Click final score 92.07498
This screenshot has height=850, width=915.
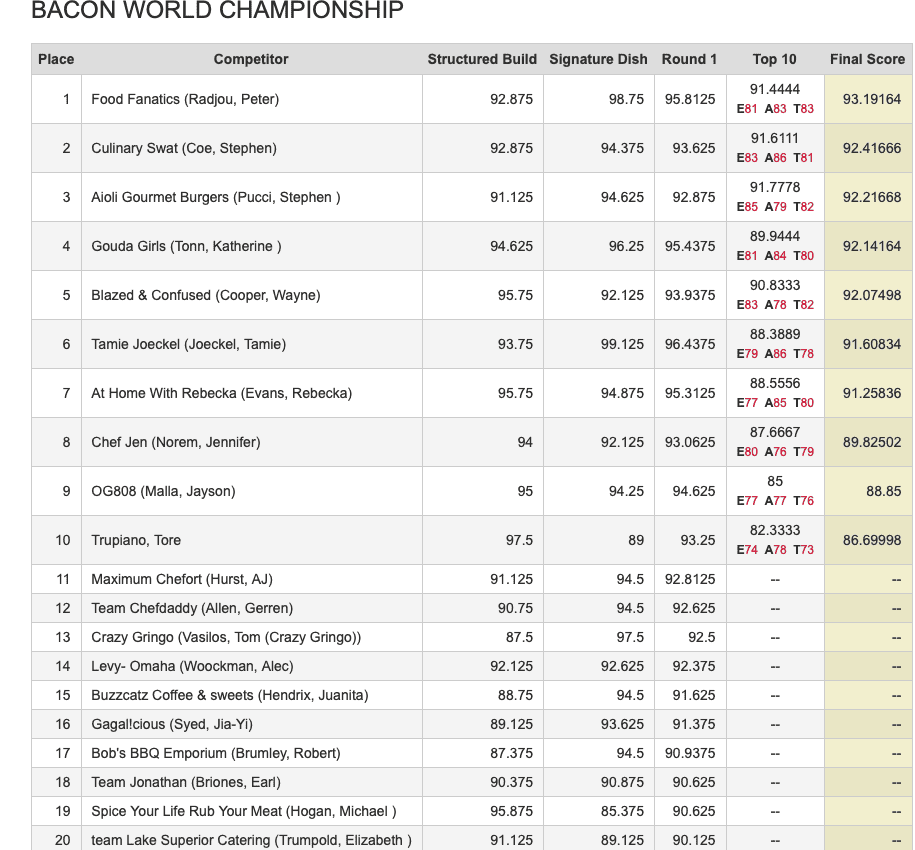(872, 295)
